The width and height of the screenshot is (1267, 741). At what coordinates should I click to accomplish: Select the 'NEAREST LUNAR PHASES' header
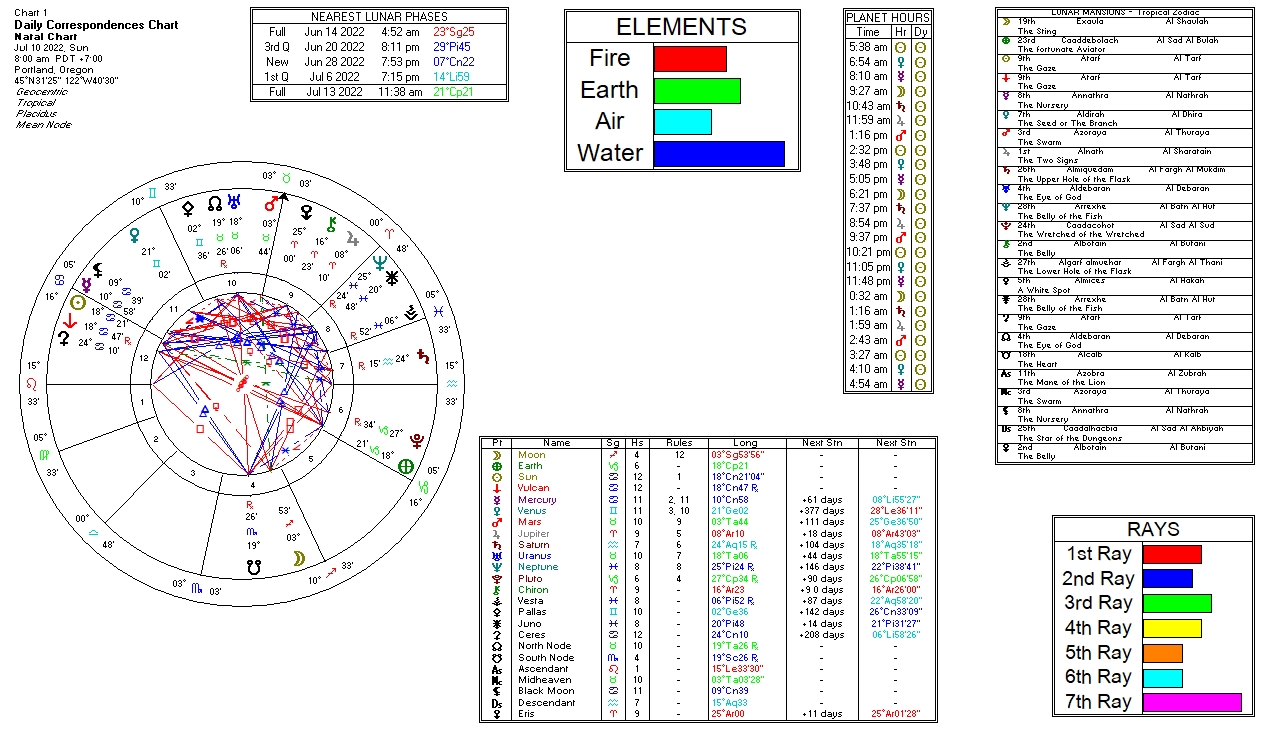pos(379,17)
